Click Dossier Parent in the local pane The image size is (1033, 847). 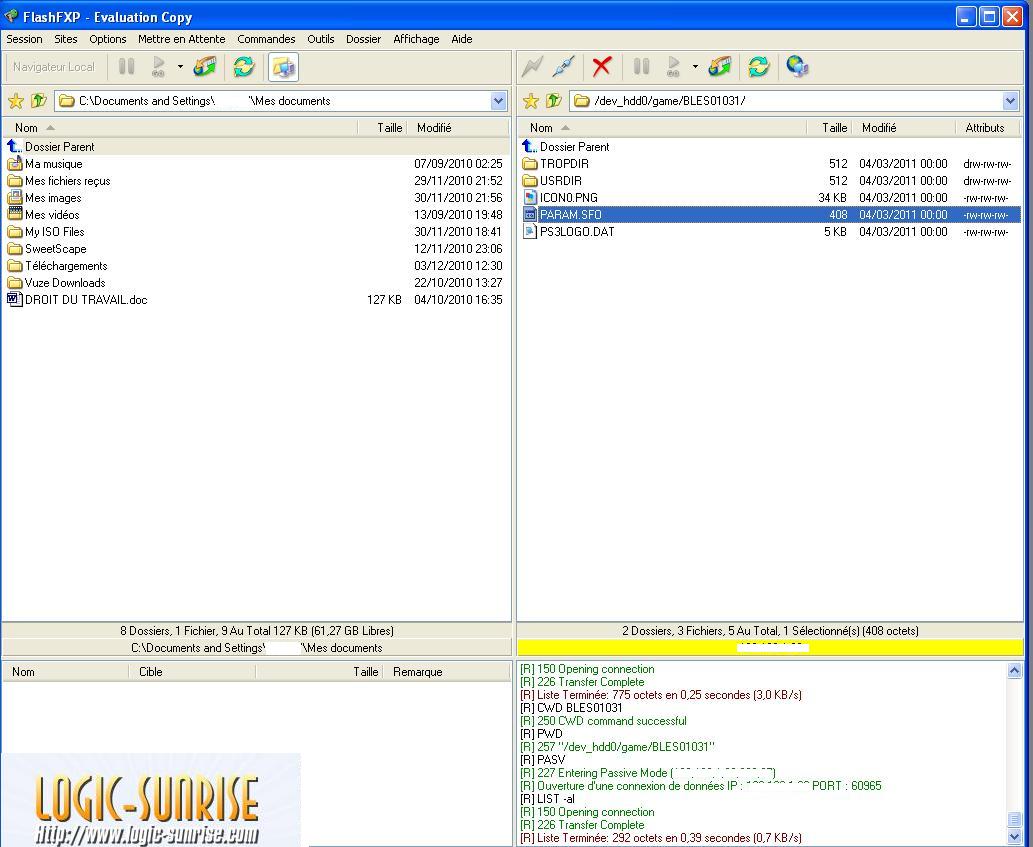(x=59, y=147)
